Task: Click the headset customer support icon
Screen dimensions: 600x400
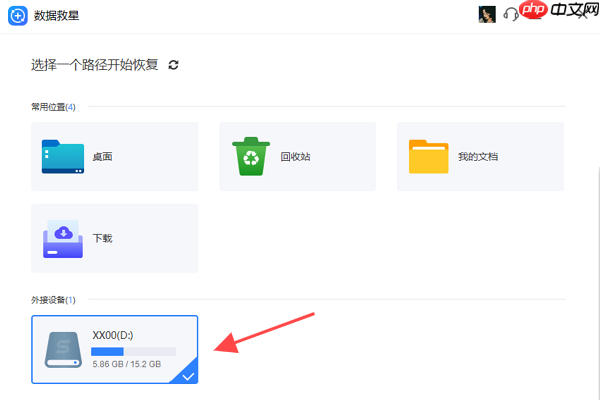Action: [x=510, y=15]
